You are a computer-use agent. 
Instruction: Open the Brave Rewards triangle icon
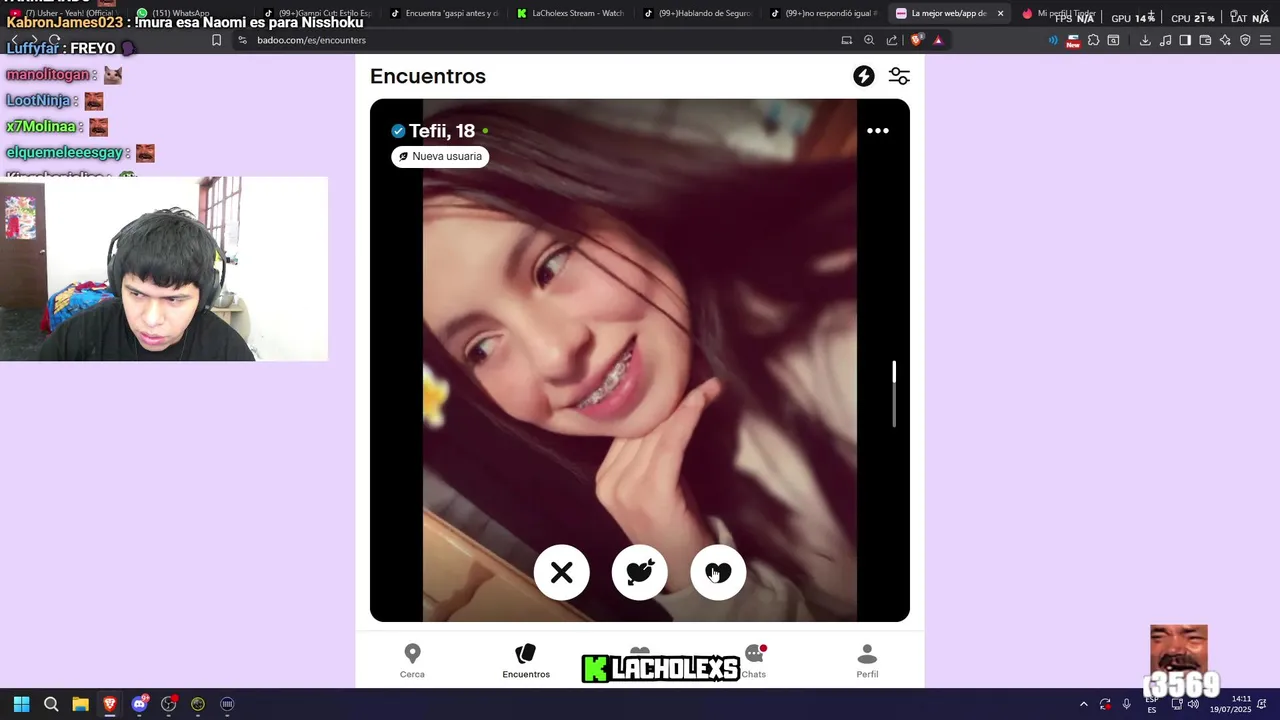click(x=938, y=40)
